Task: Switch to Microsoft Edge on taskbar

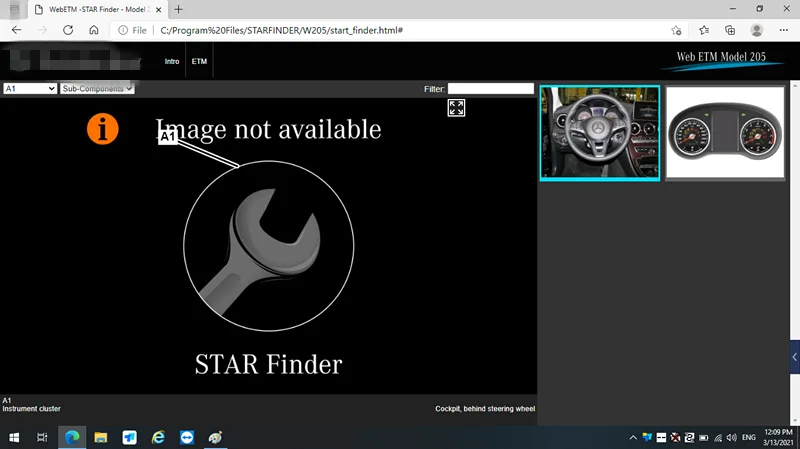Action: [x=72, y=437]
